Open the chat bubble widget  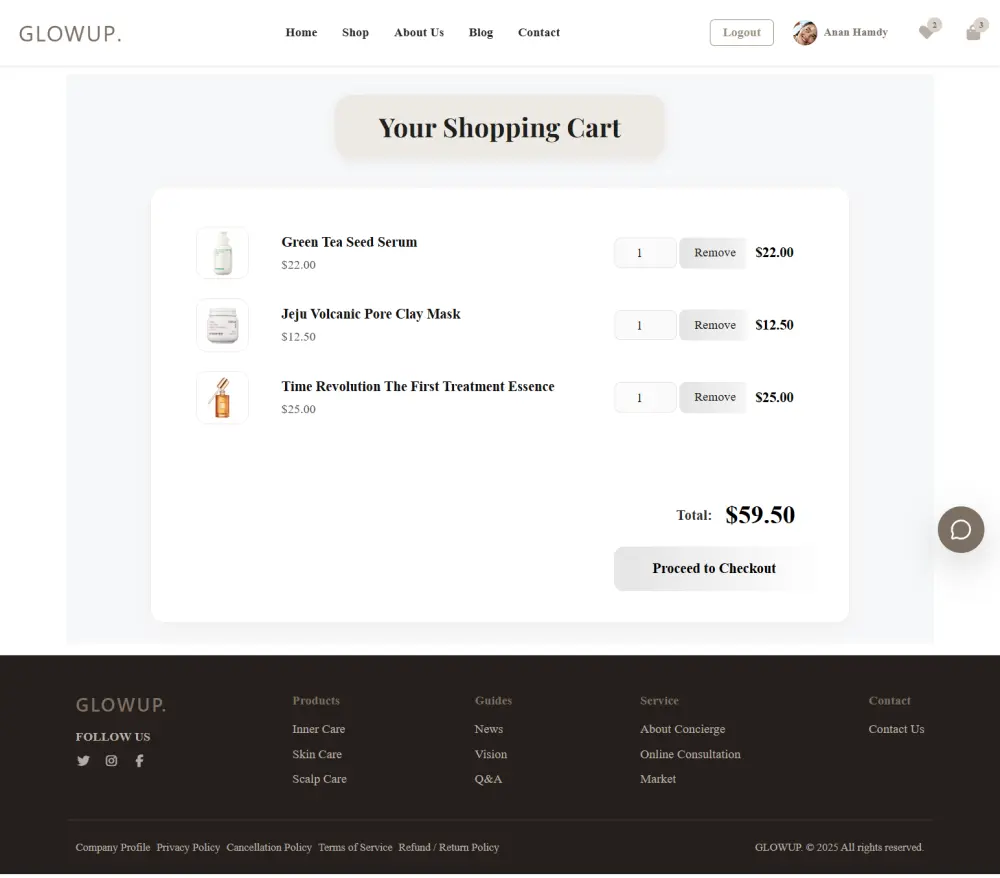tap(960, 530)
